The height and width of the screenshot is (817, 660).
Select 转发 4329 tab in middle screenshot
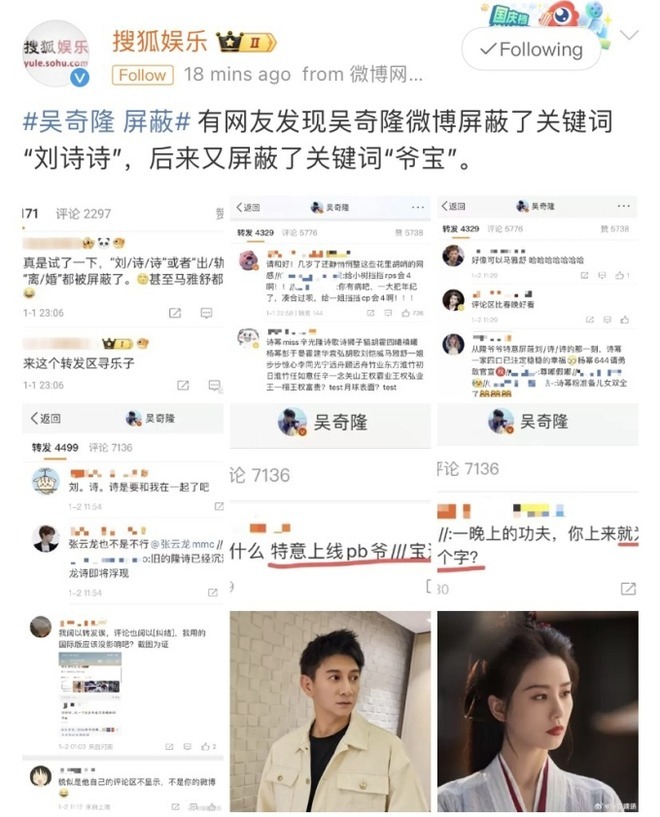[x=255, y=232]
